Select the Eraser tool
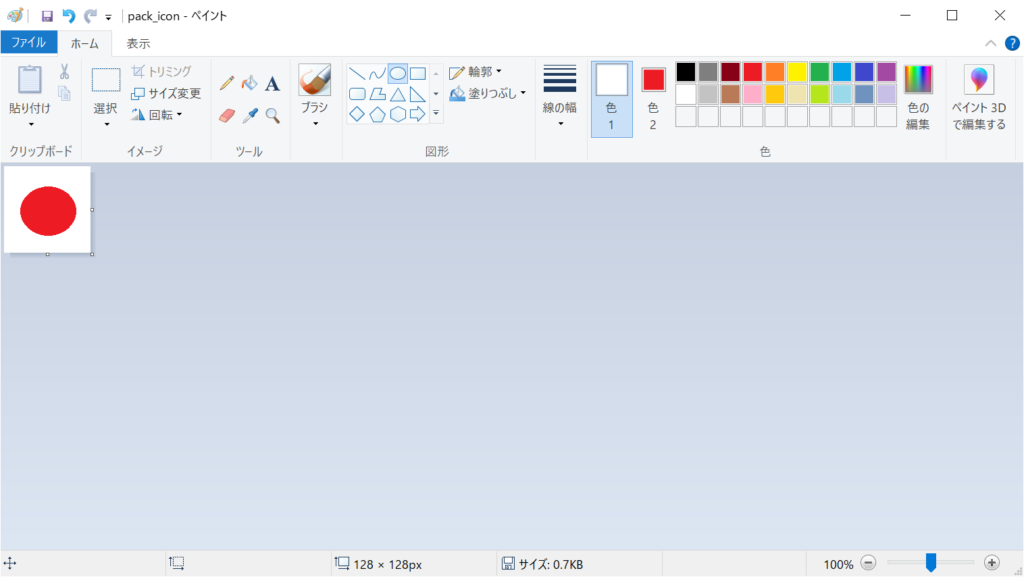This screenshot has height=577, width=1024. [x=227, y=116]
